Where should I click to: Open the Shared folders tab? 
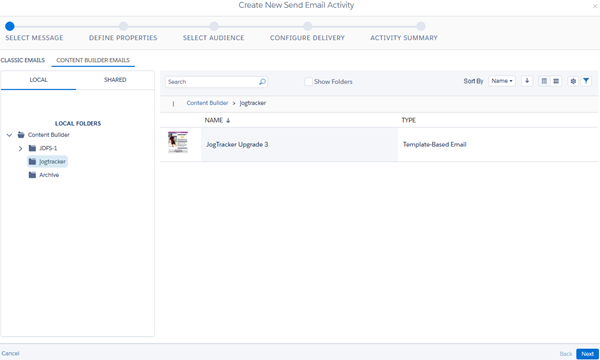point(115,80)
